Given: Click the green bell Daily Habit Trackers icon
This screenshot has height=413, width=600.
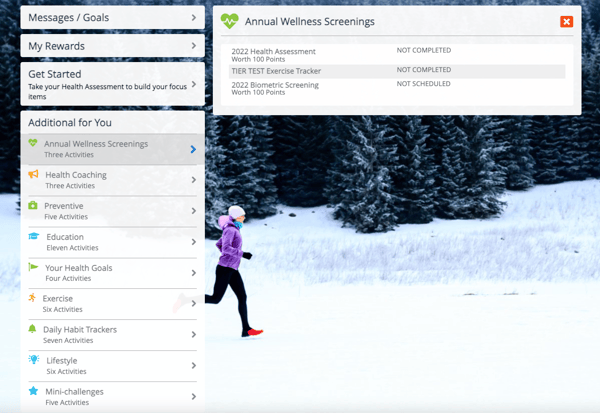Looking at the screenshot, I should pyautogui.click(x=33, y=329).
